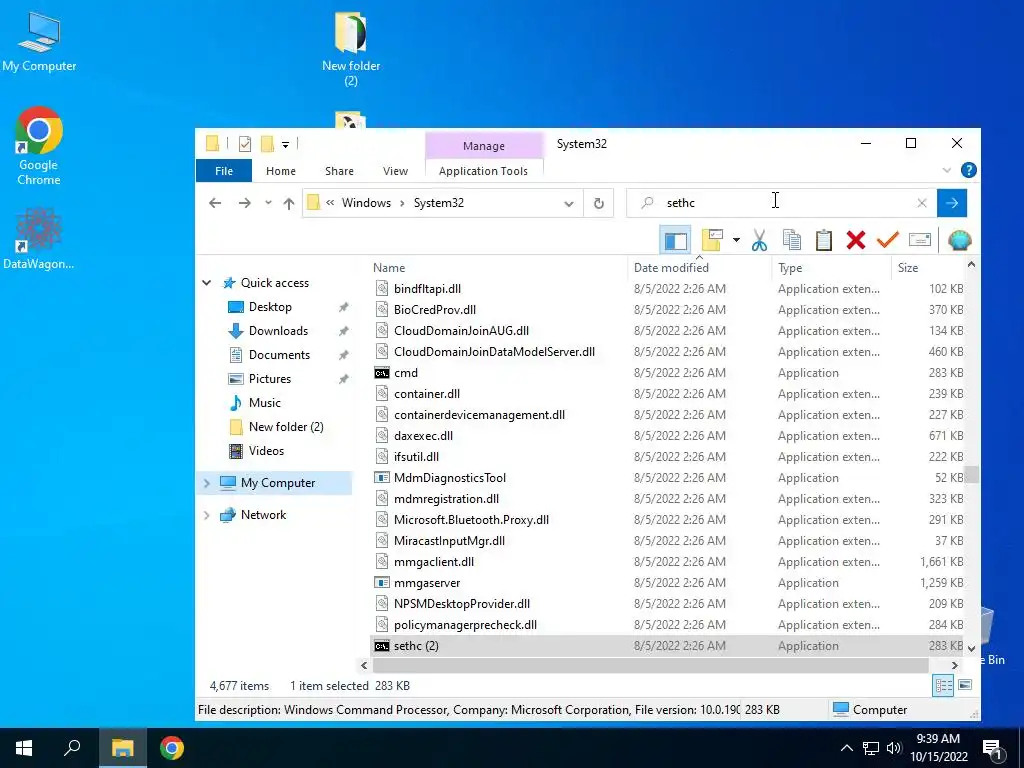Open Downloads in Quick access
The width and height of the screenshot is (1024, 768).
(278, 331)
